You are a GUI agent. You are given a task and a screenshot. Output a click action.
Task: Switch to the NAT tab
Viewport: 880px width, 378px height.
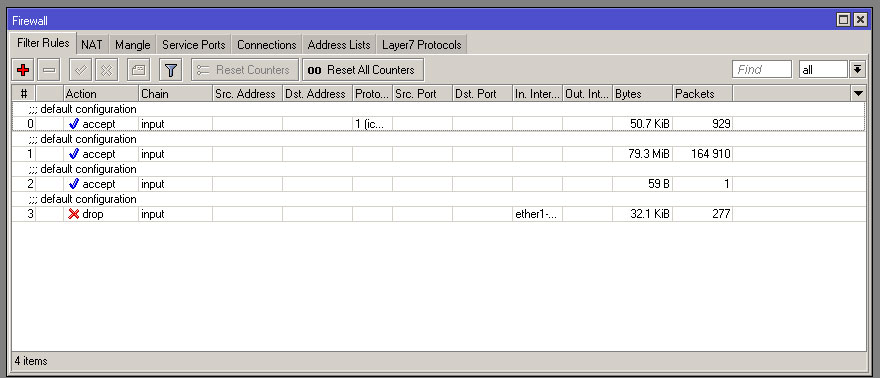(91, 45)
